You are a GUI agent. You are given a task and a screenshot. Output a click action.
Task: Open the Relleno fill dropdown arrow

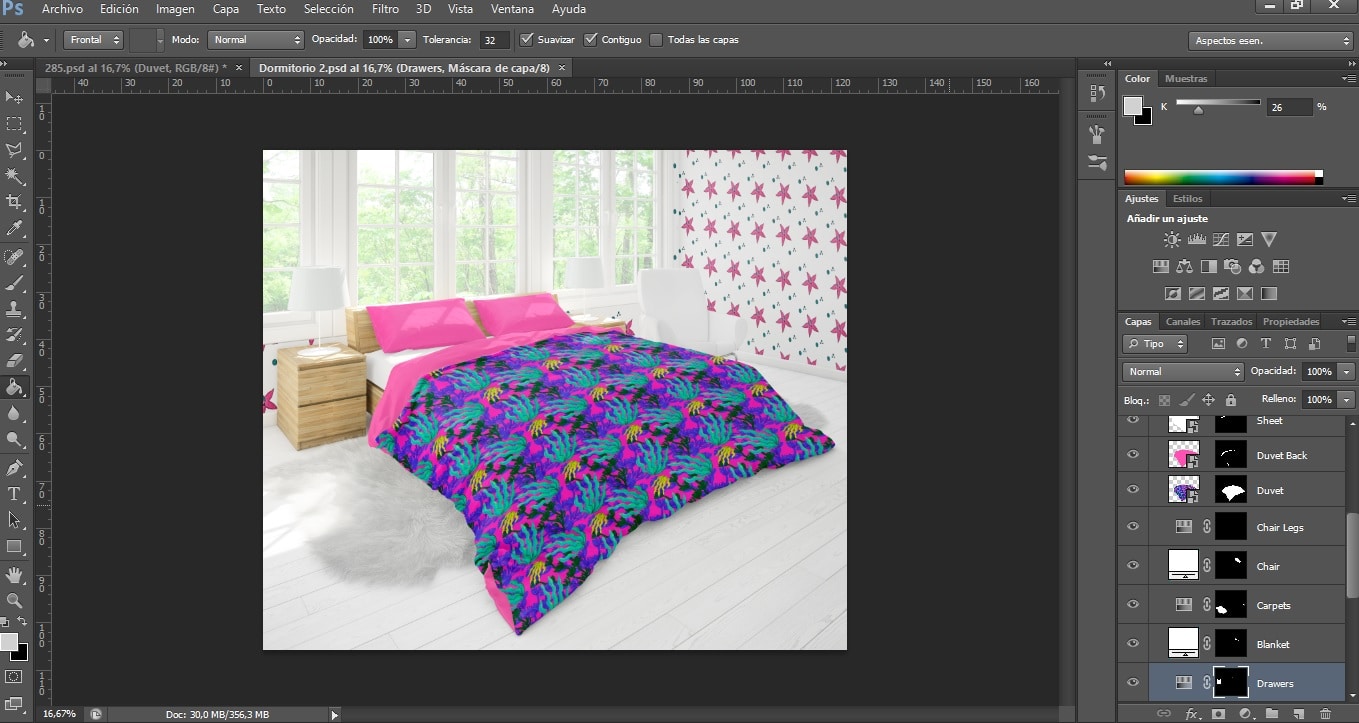pos(1346,399)
